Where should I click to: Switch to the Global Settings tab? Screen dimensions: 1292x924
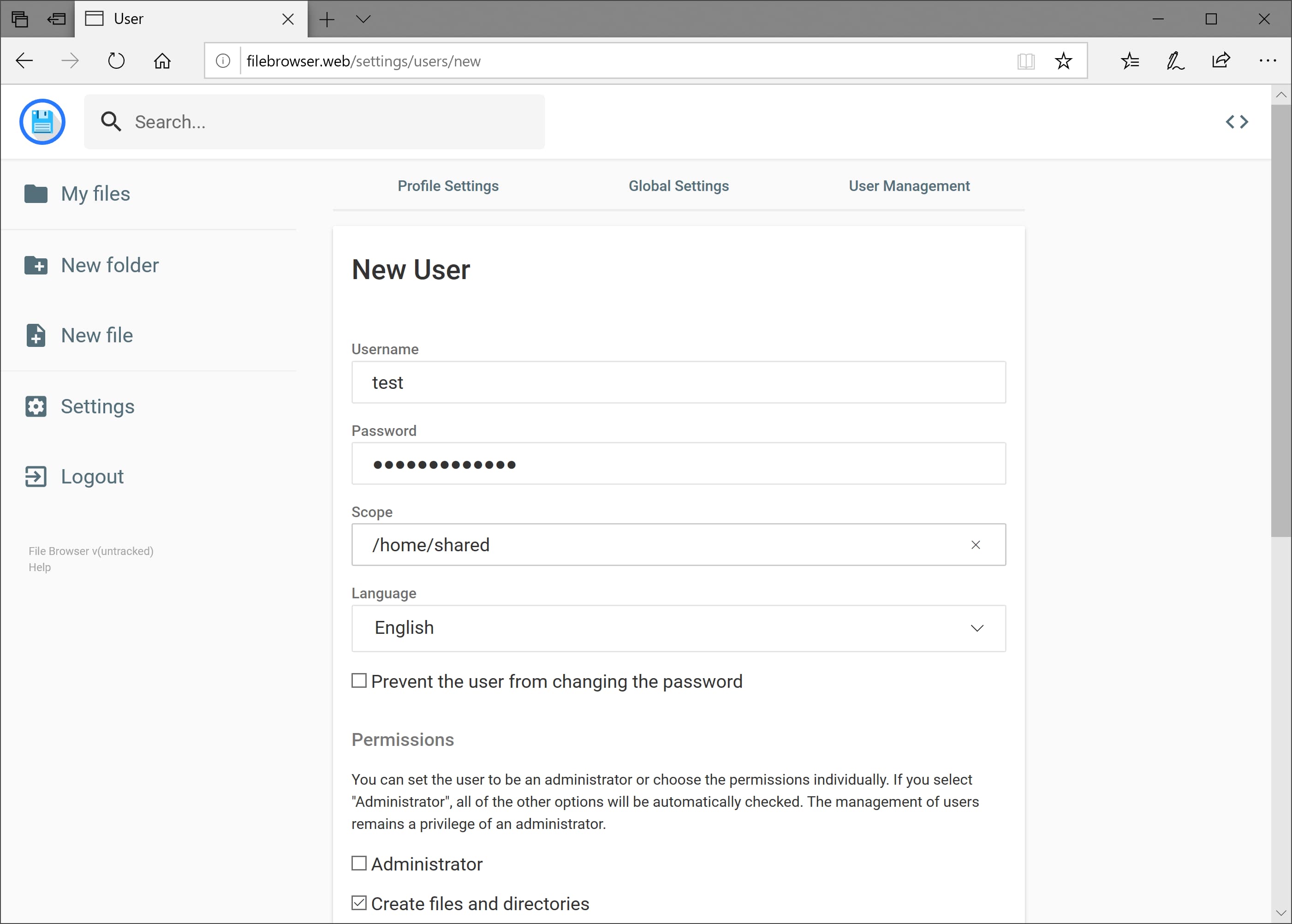pos(679,186)
